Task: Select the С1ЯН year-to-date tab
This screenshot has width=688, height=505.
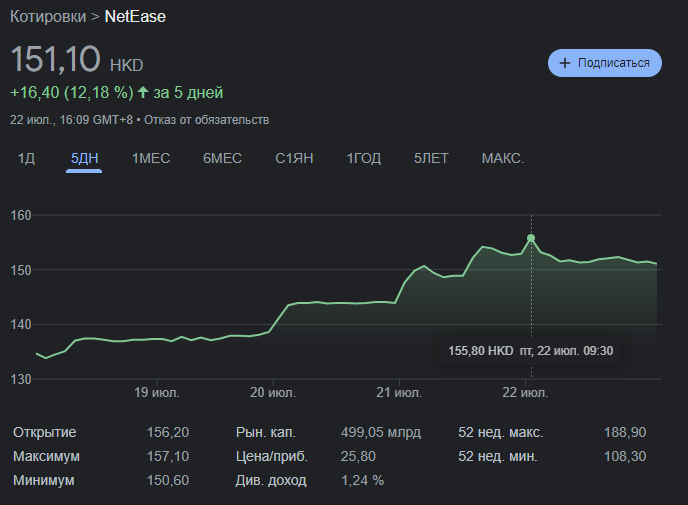Action: click(x=294, y=158)
